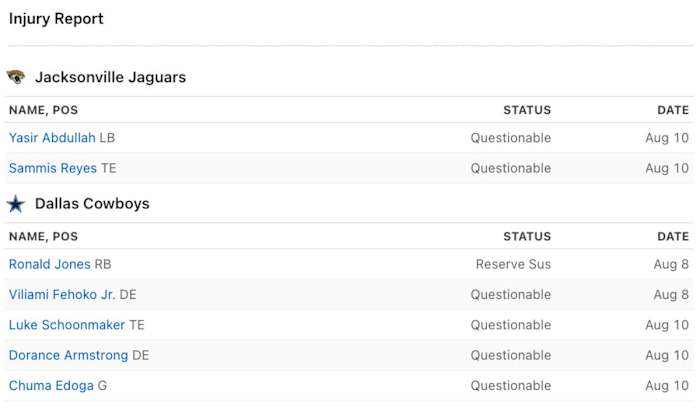Click Dorance Armstrong's name
The height and width of the screenshot is (411, 700).
pyautogui.click(x=68, y=355)
